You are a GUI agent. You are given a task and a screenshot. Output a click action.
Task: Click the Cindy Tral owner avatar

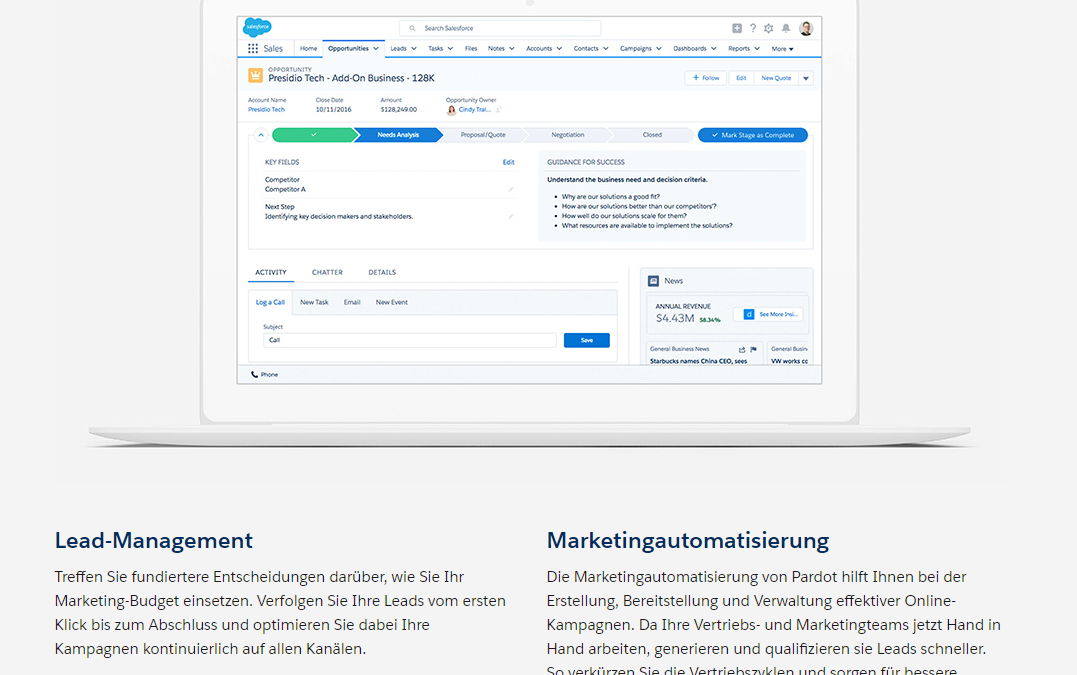[x=451, y=110]
